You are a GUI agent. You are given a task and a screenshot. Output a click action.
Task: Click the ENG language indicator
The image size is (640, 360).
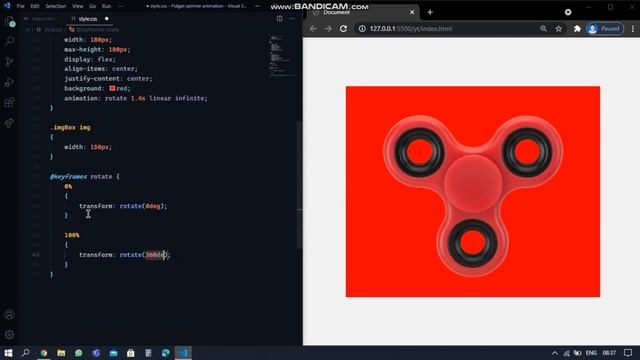click(x=591, y=353)
